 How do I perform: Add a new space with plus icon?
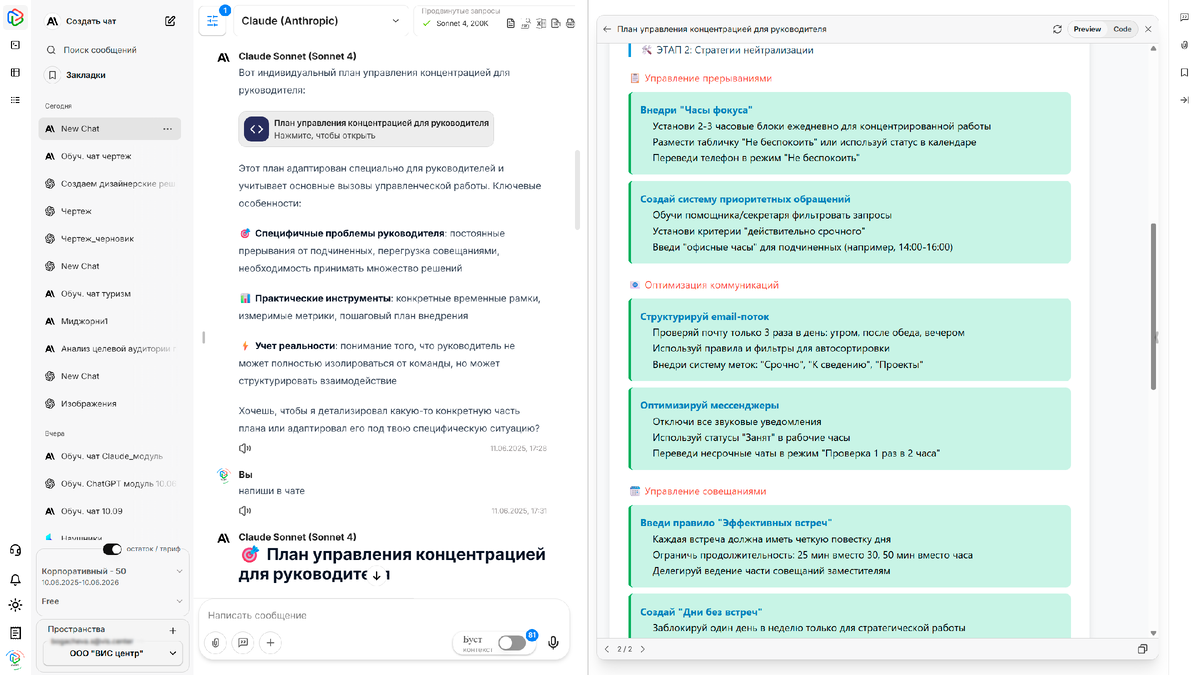pyautogui.click(x=173, y=630)
